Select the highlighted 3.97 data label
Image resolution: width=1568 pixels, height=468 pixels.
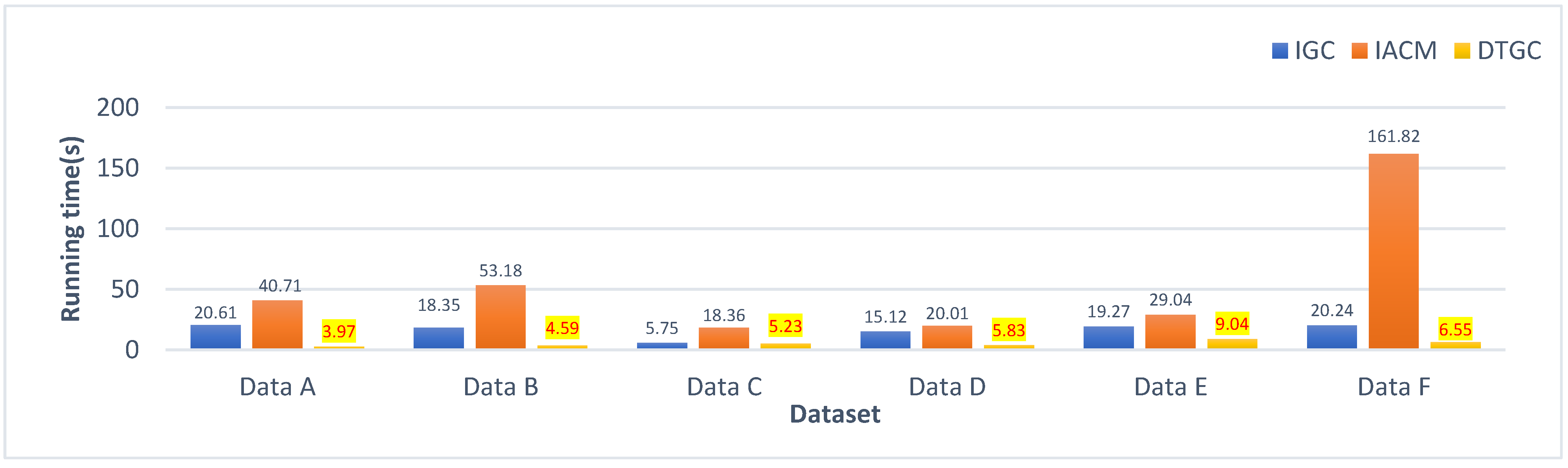[339, 331]
